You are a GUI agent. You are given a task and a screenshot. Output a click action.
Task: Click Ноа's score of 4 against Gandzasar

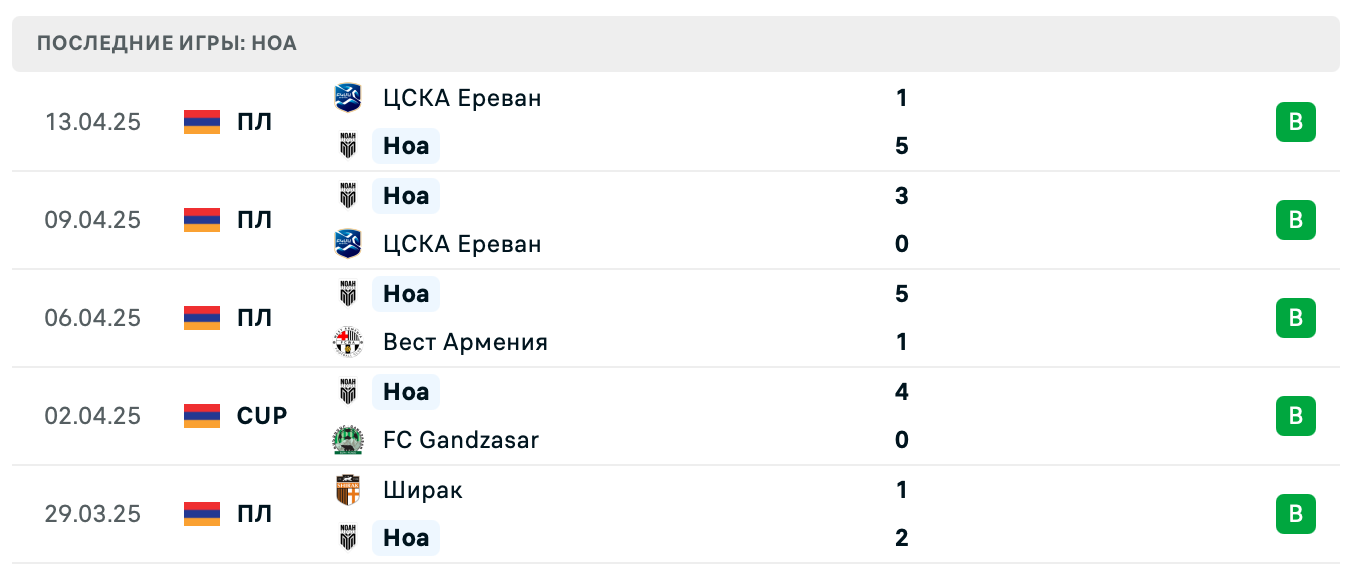[x=901, y=392]
